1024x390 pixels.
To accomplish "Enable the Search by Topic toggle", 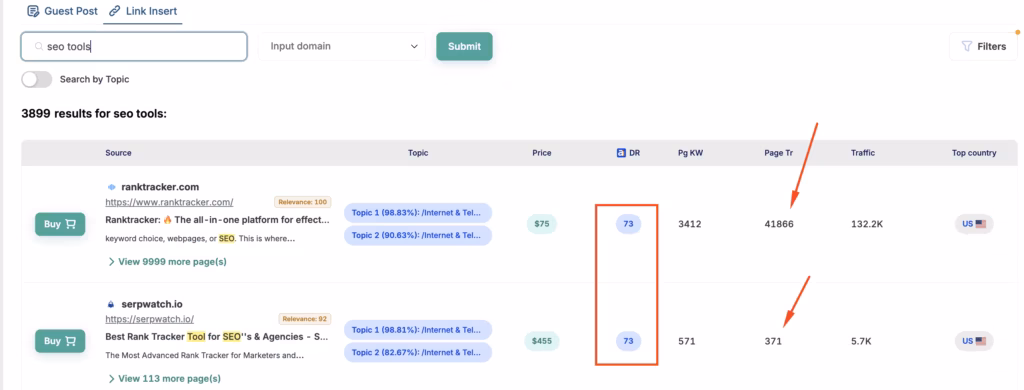I will [37, 79].
